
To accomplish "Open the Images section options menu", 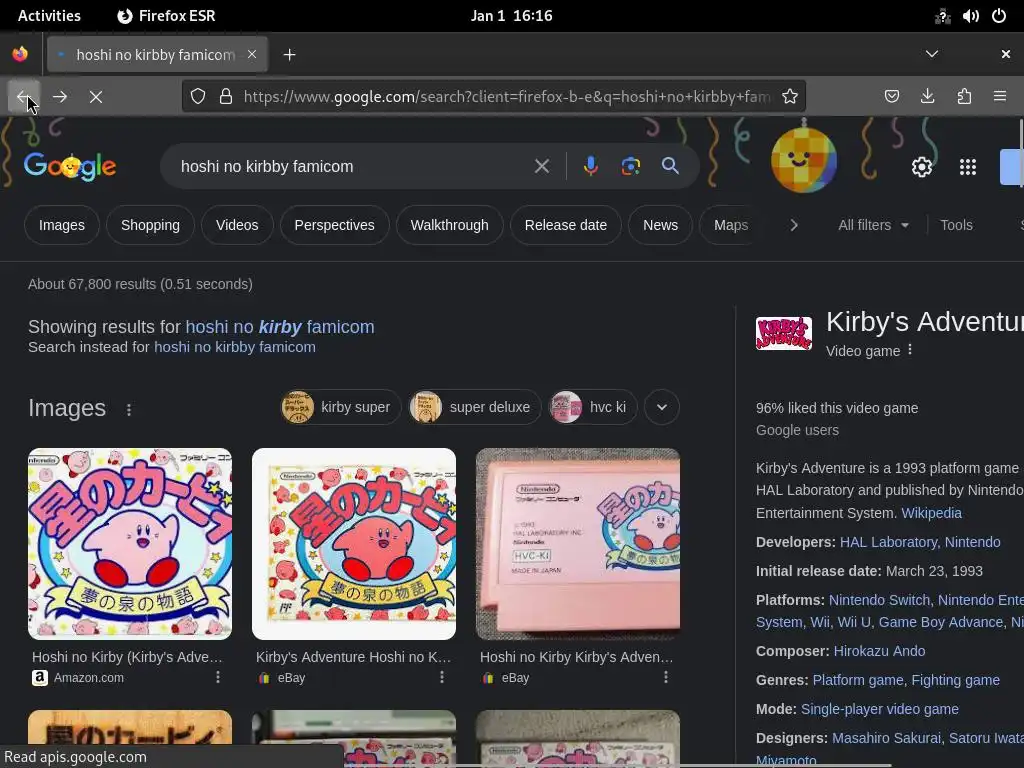I will tap(129, 409).
